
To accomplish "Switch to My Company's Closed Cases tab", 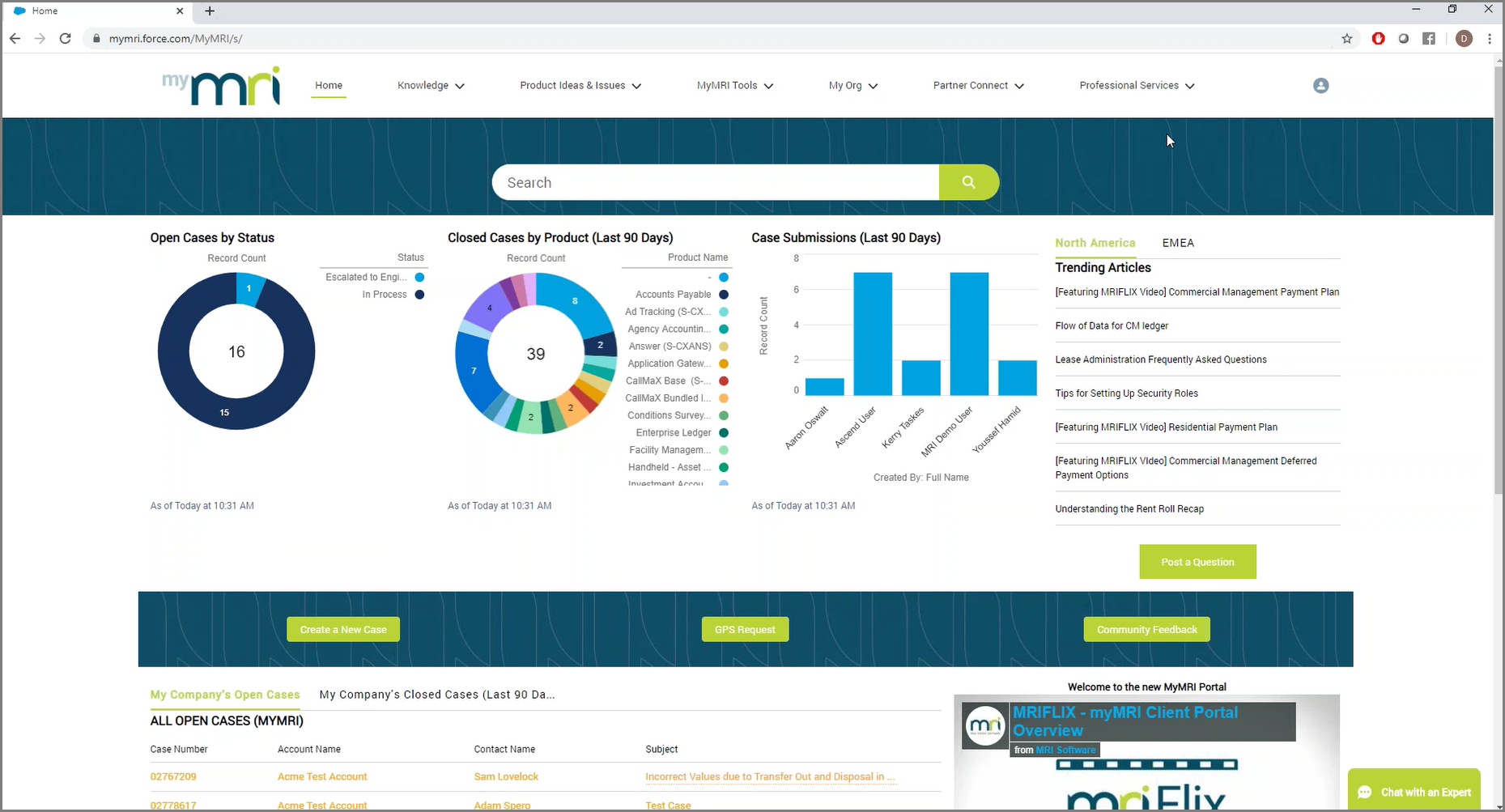I will pos(437,695).
